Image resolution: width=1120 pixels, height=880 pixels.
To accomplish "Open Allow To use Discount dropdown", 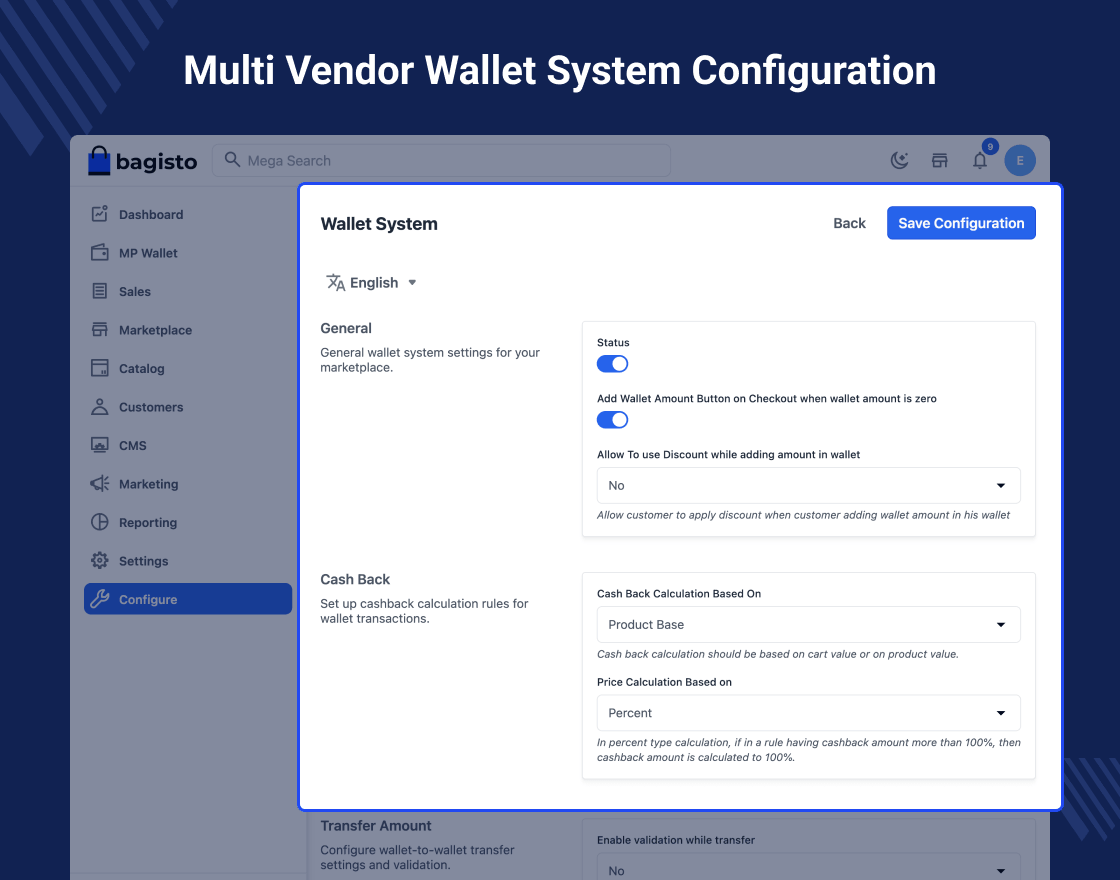I will (x=809, y=486).
